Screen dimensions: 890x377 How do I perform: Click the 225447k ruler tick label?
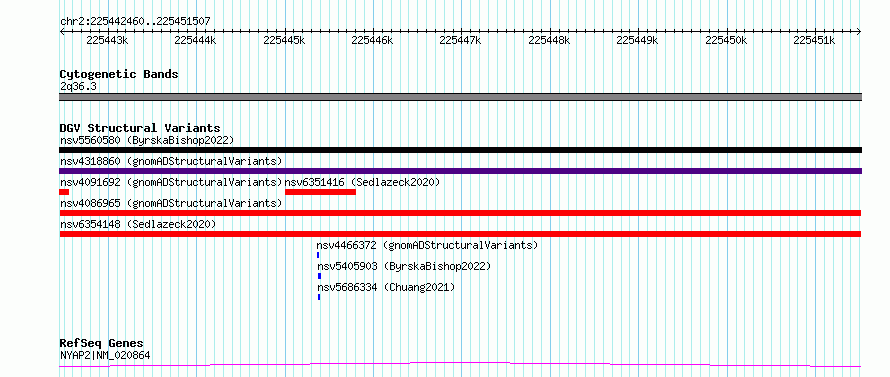[460, 40]
